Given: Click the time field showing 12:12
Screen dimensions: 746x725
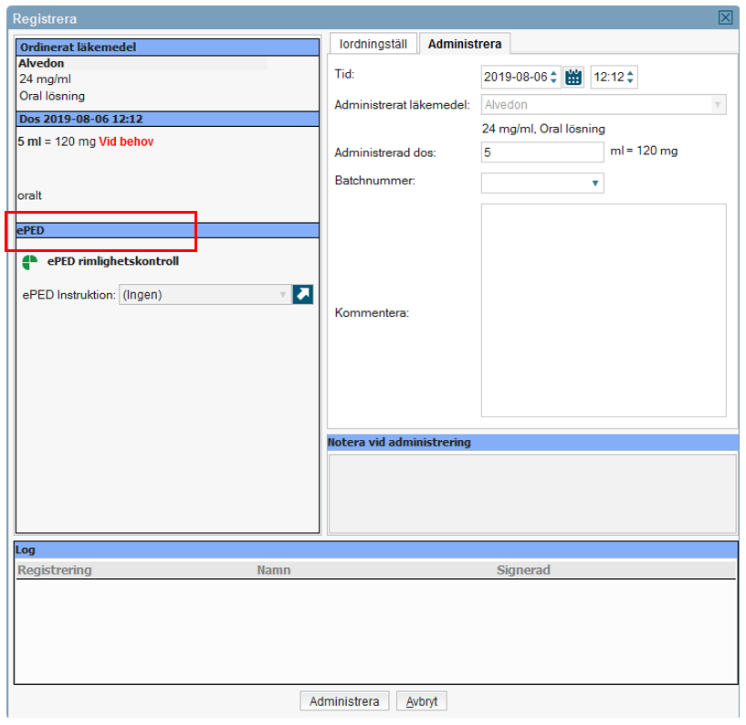Looking at the screenshot, I should click(608, 77).
